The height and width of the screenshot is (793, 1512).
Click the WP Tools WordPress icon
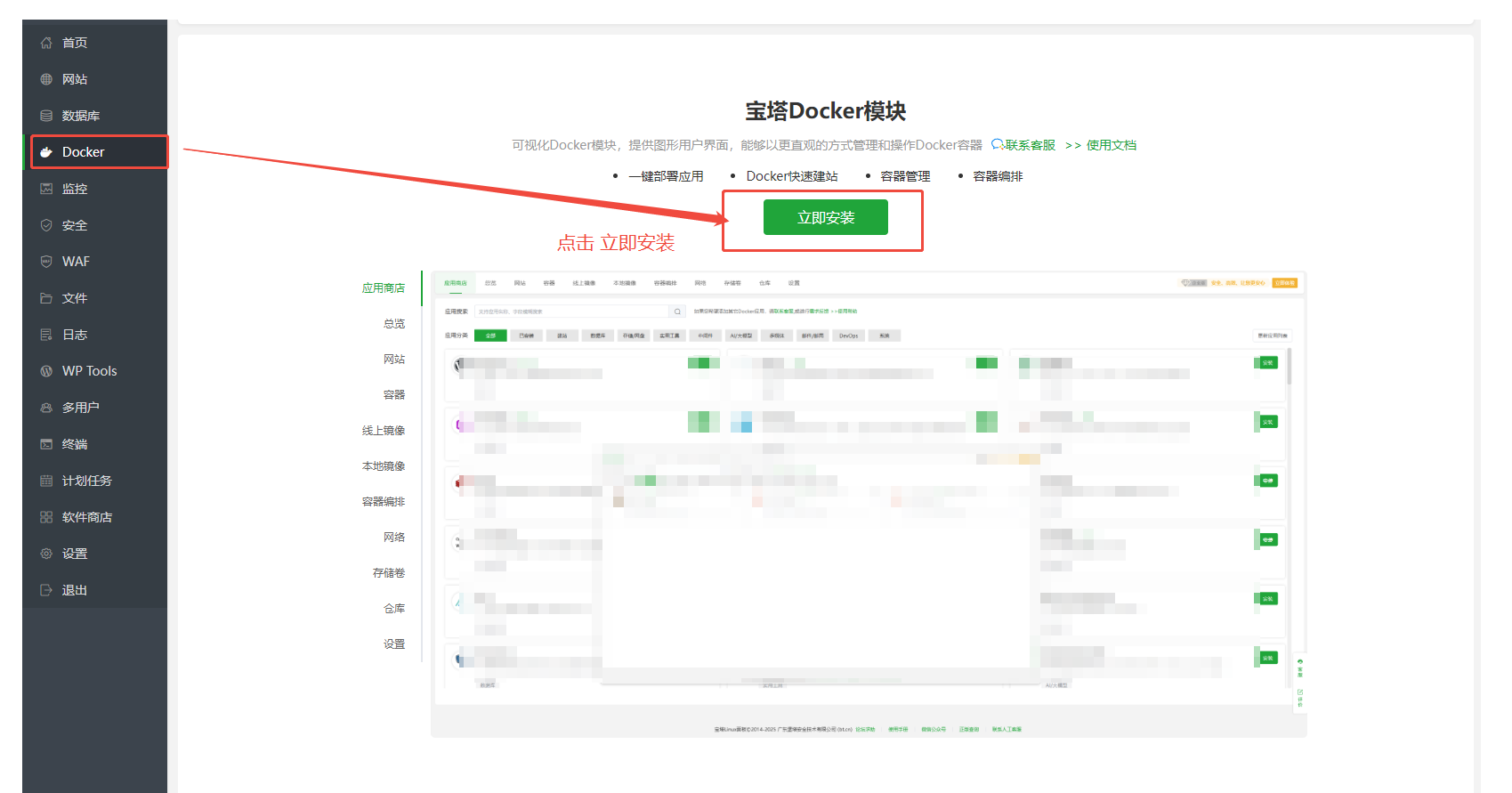click(x=46, y=371)
